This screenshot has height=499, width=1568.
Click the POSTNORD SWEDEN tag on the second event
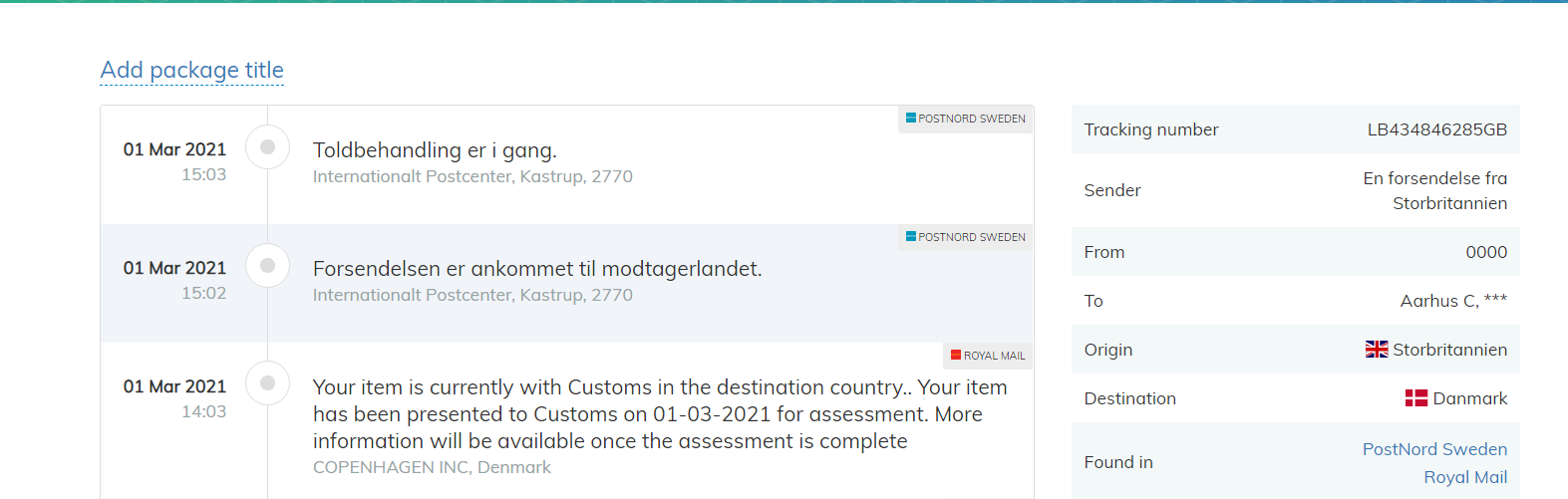pos(966,237)
